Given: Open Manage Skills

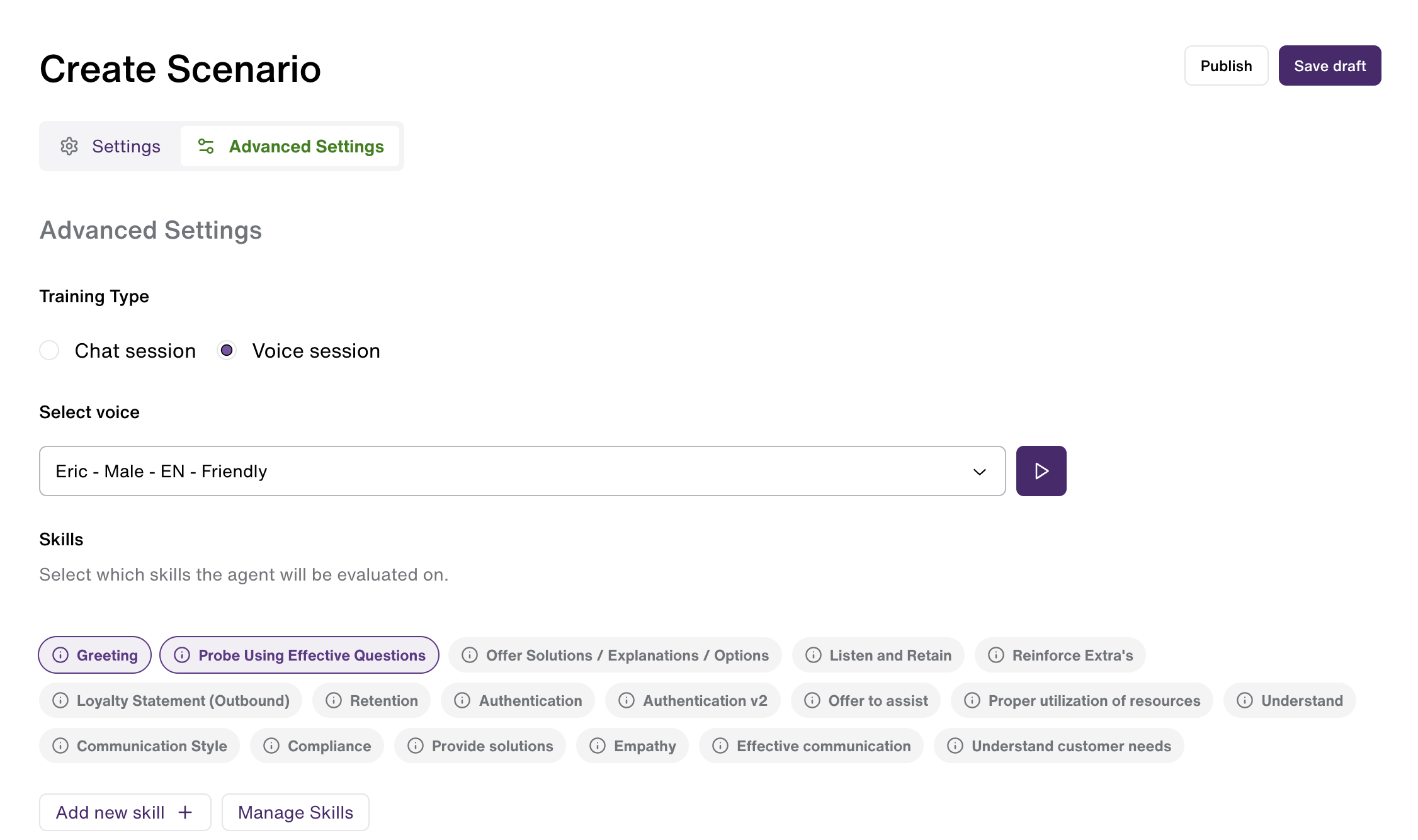Looking at the screenshot, I should tap(295, 812).
